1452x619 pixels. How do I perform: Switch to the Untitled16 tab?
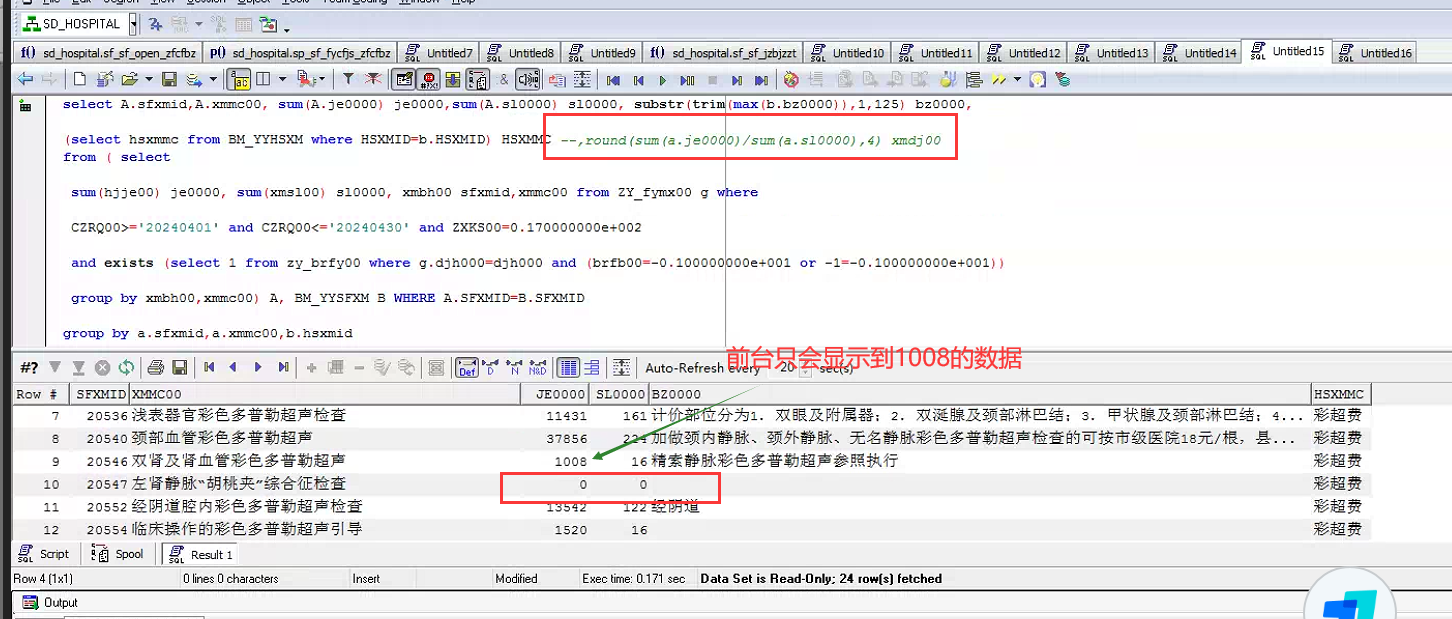pyautogui.click(x=1375, y=53)
